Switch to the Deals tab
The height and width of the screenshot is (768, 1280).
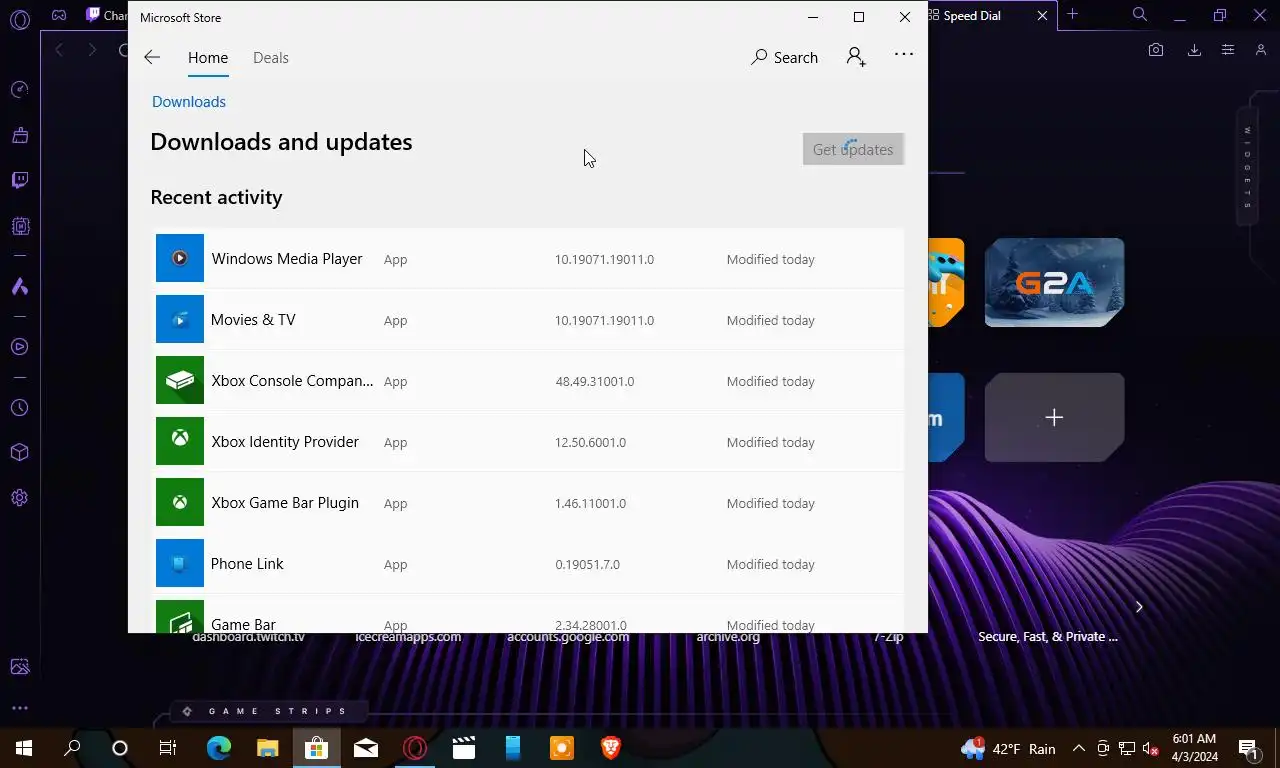(x=271, y=57)
